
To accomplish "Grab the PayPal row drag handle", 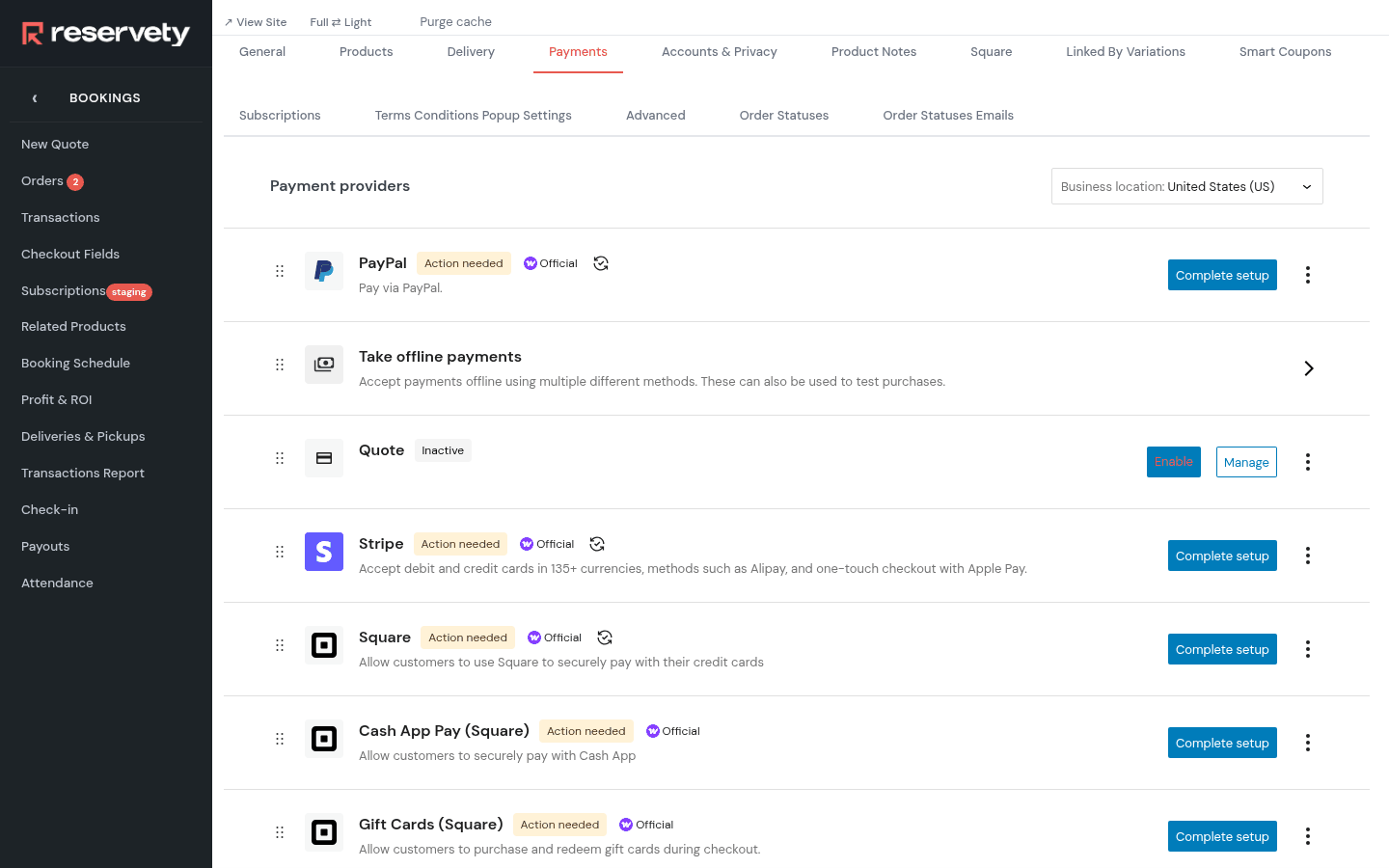I will [x=280, y=271].
